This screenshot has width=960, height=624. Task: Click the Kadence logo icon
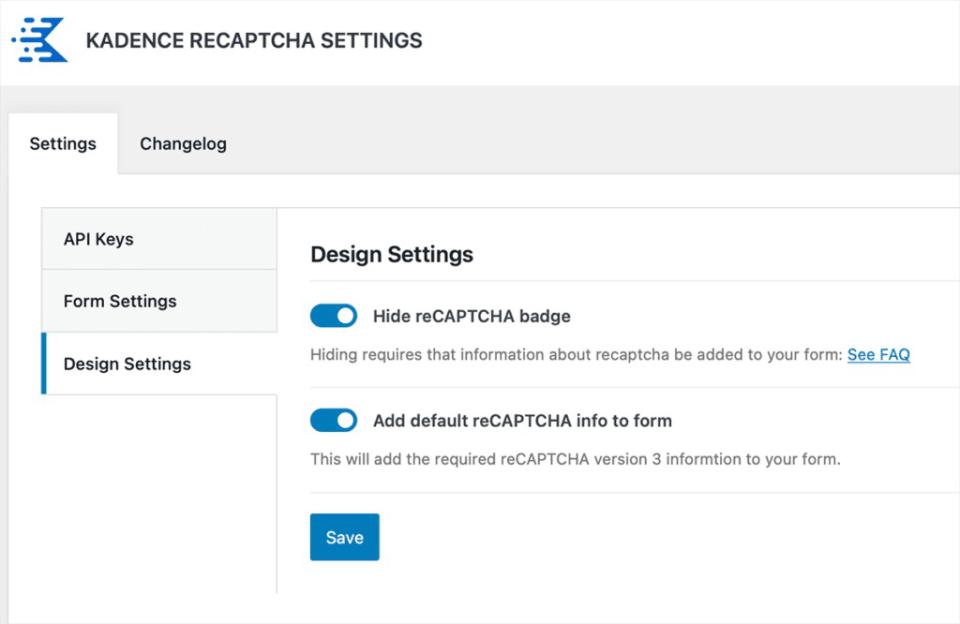click(x=39, y=41)
